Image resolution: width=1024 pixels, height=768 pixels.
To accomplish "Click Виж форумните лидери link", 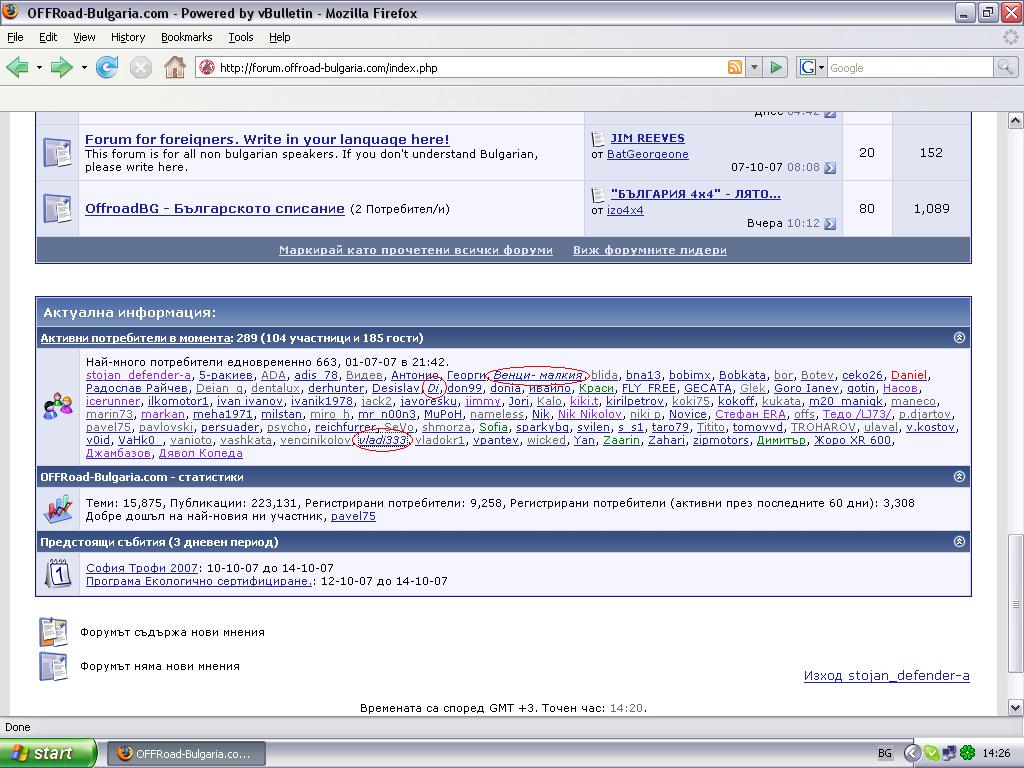I will pos(650,250).
